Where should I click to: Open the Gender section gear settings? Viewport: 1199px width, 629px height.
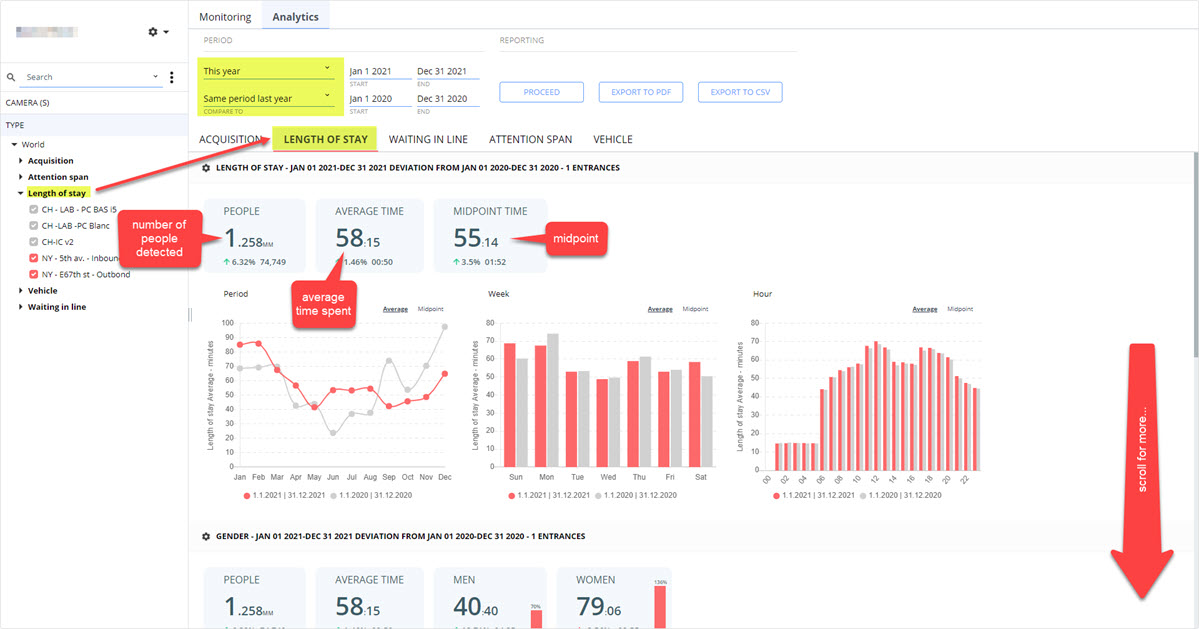tap(206, 537)
